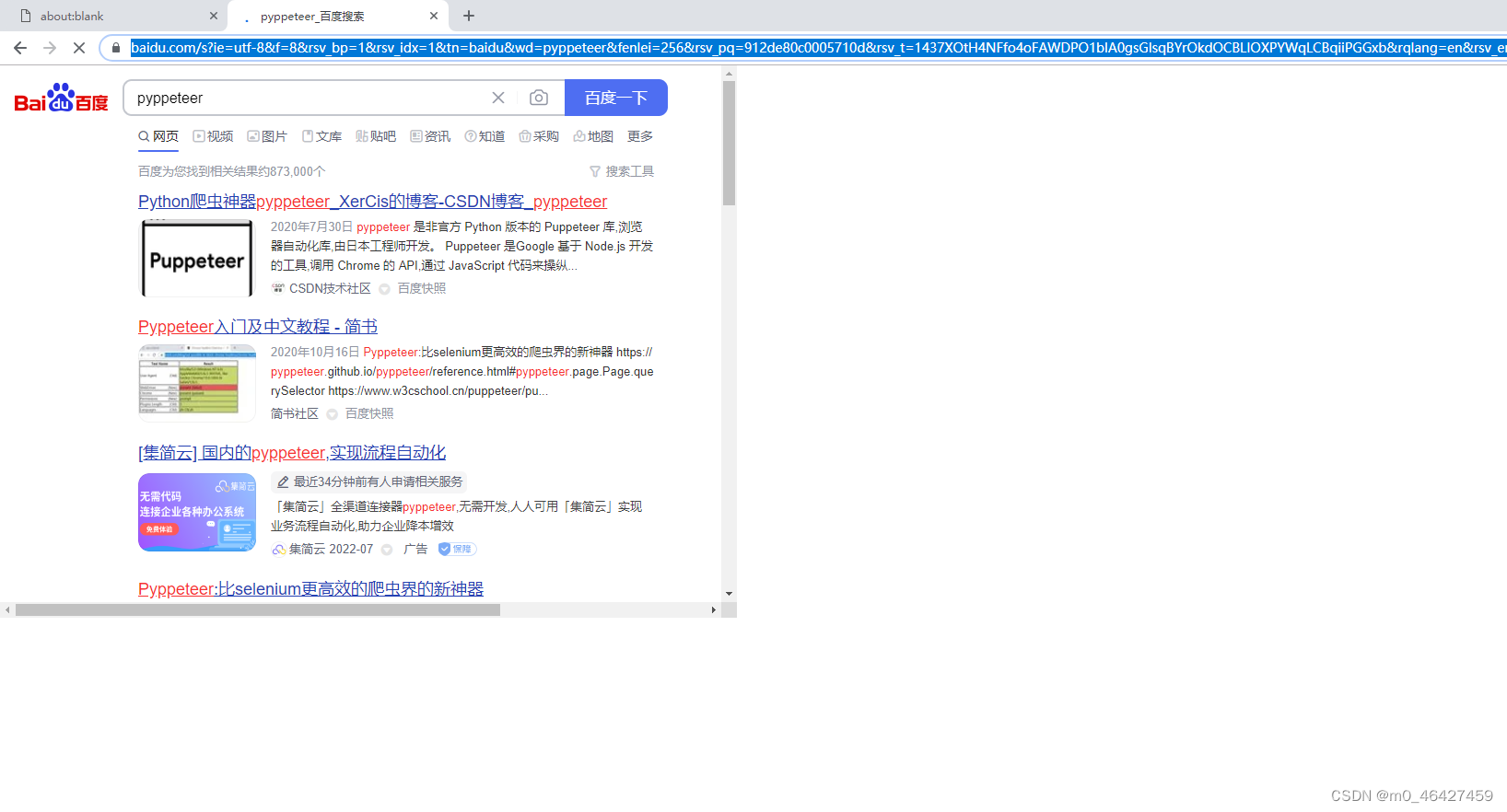Select the 图片 search category
The width and height of the screenshot is (1507, 812).
(267, 136)
